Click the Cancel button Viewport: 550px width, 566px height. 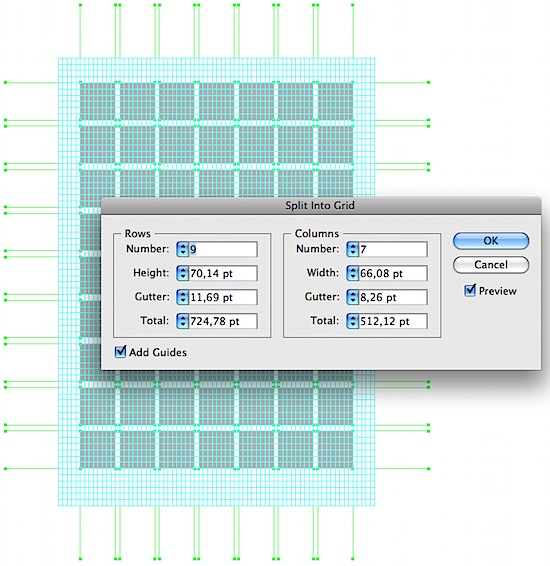tap(491, 265)
